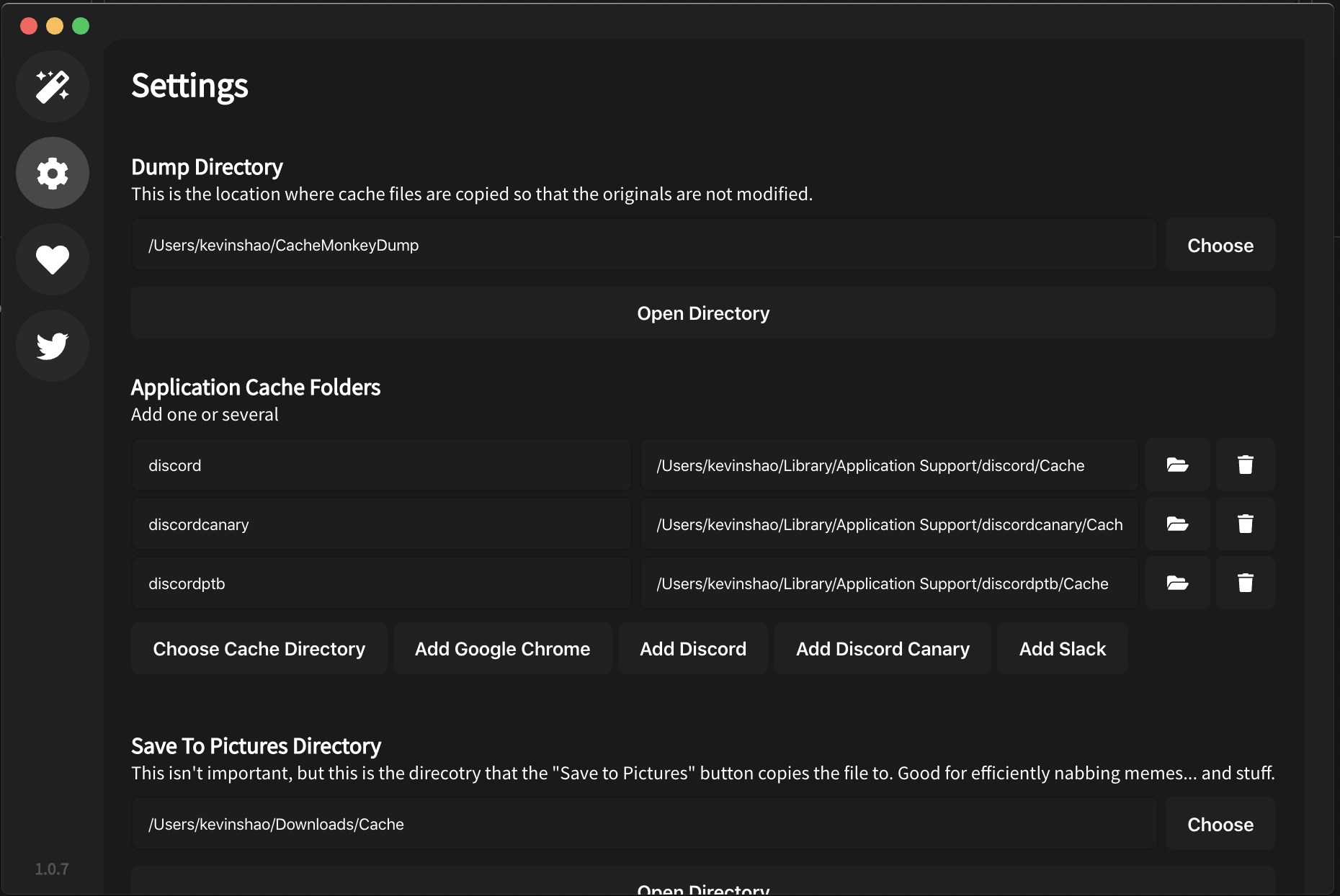Viewport: 1340px width, 896px height.
Task: Click the trash icon for discordcanary
Action: pos(1245,524)
